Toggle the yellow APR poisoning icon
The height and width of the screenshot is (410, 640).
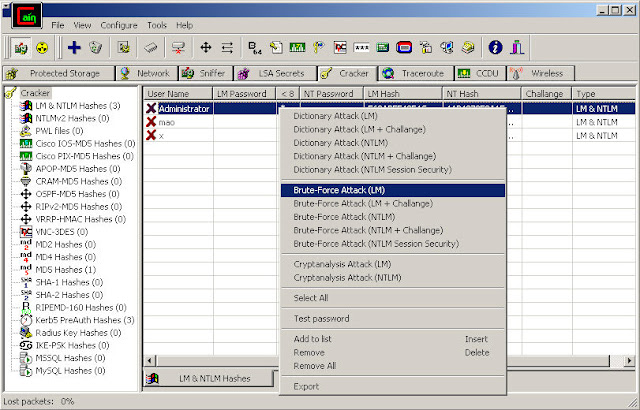[x=42, y=48]
